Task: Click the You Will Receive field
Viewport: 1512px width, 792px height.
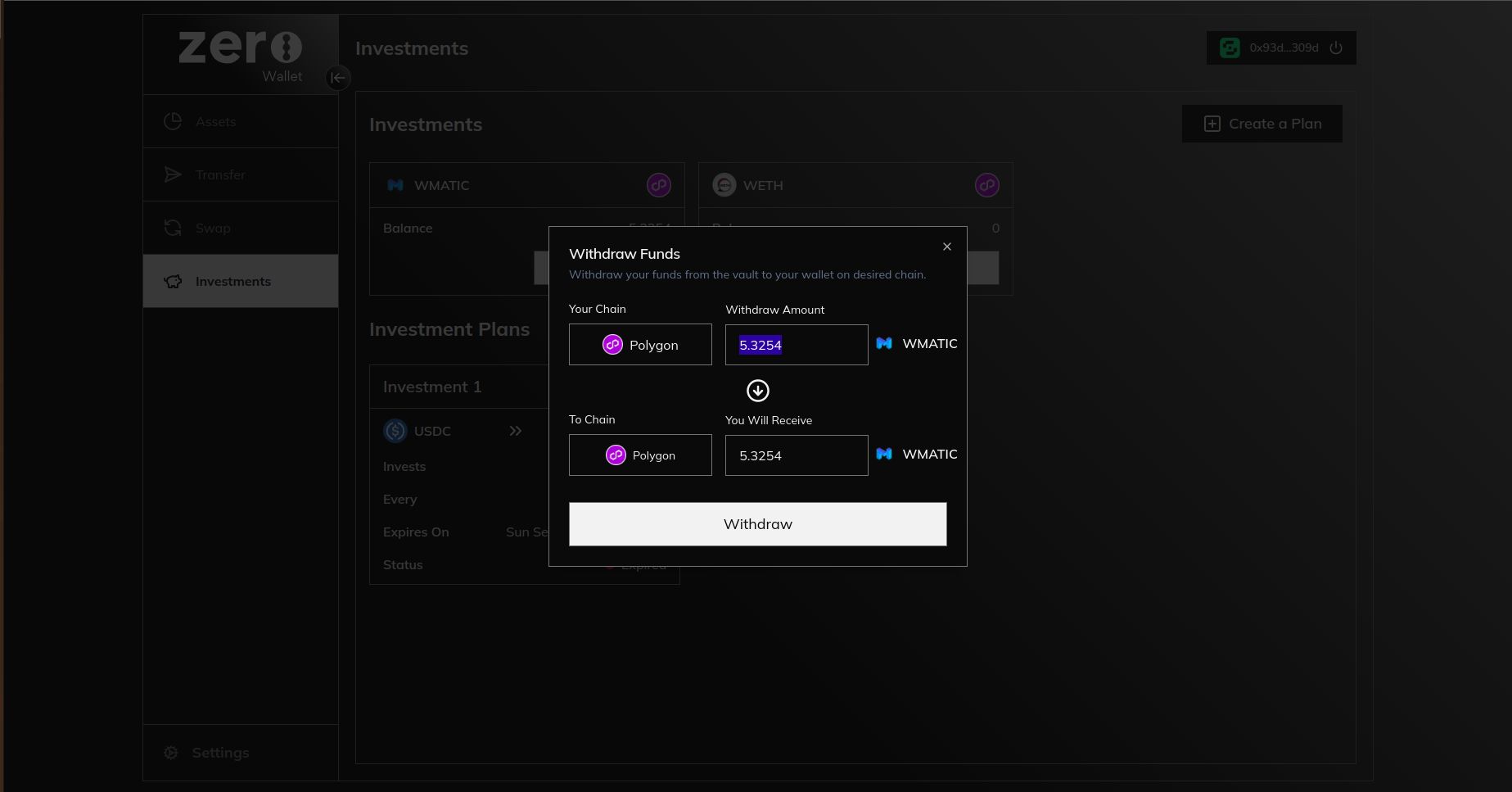Action: (797, 455)
